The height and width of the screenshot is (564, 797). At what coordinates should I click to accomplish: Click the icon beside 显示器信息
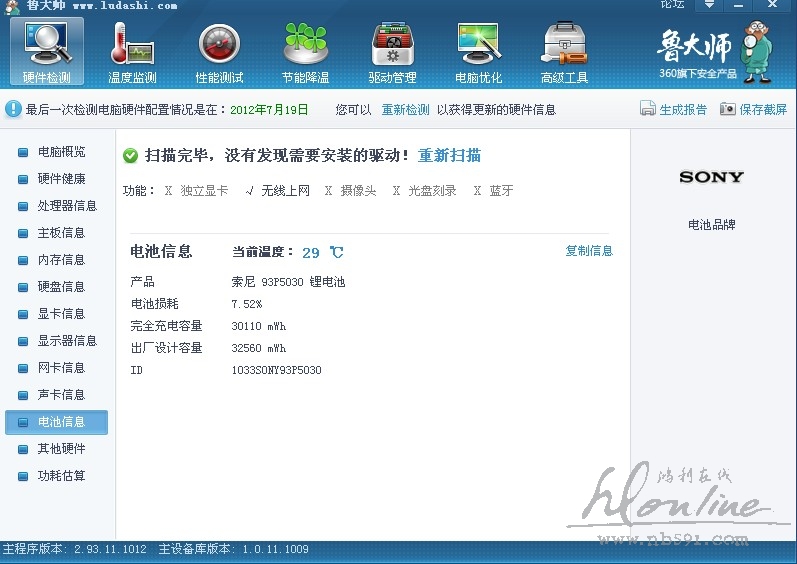(23, 340)
